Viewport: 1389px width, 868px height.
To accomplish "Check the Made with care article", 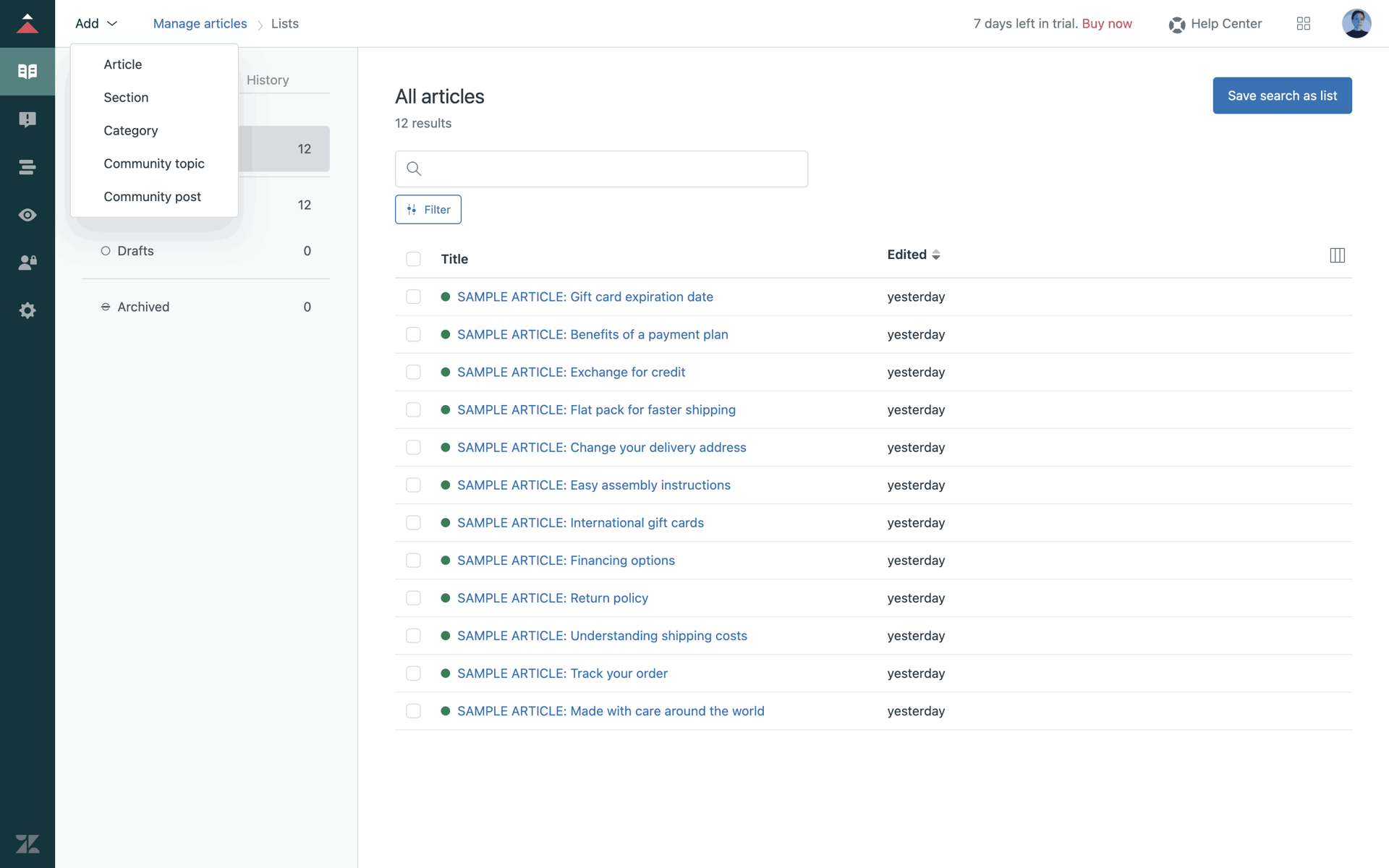I will [x=413, y=711].
